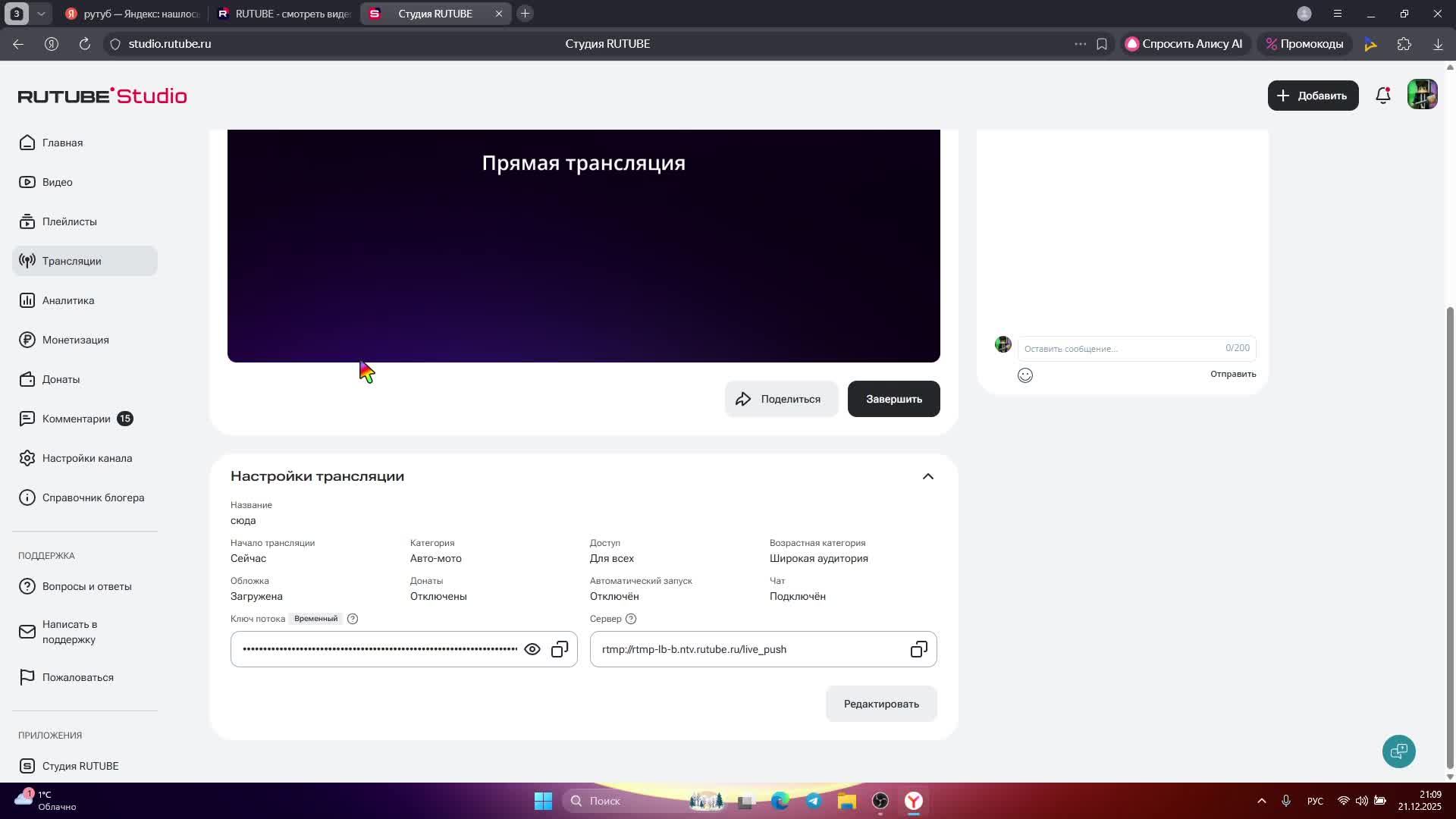Screen dimensions: 1456x819
Task: Click the page vertical scrollbar
Action: (1450, 531)
